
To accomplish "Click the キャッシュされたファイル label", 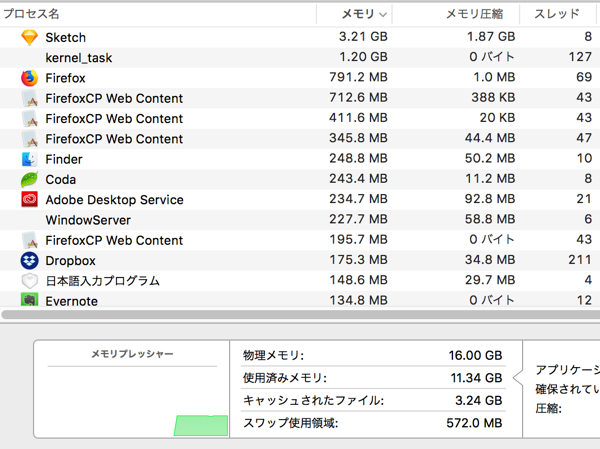I will point(313,401).
